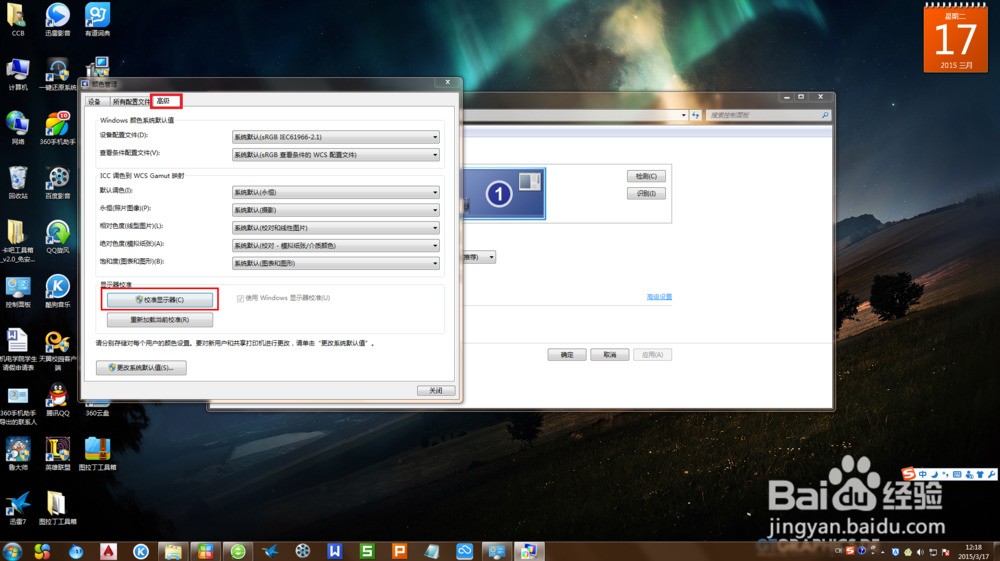Click the 检测 button in display settings
This screenshot has width=1000, height=561.
[645, 176]
